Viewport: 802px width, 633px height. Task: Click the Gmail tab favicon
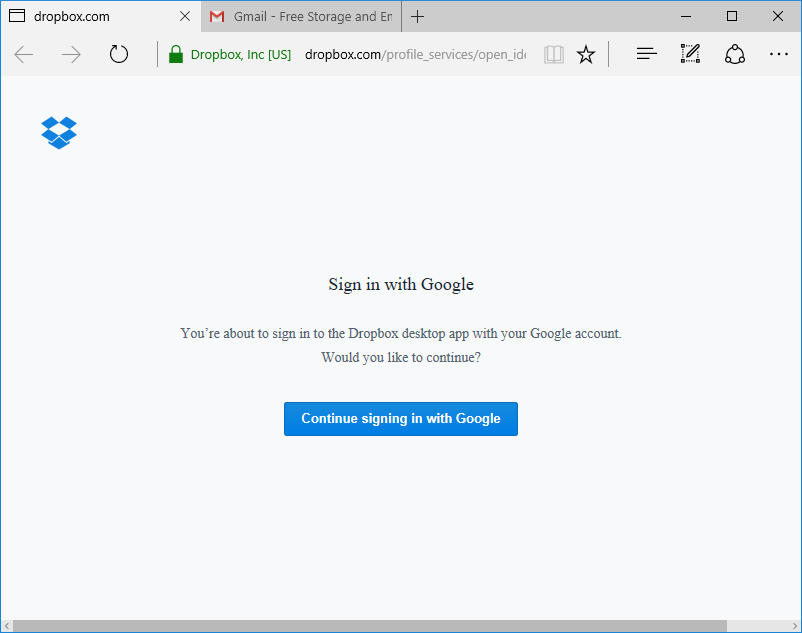click(217, 16)
